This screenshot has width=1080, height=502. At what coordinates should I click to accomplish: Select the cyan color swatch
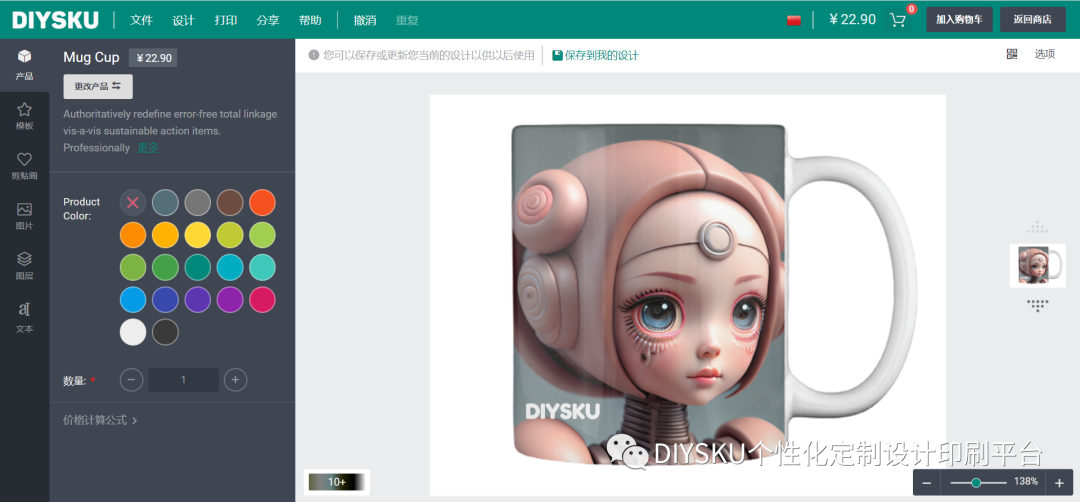(230, 267)
